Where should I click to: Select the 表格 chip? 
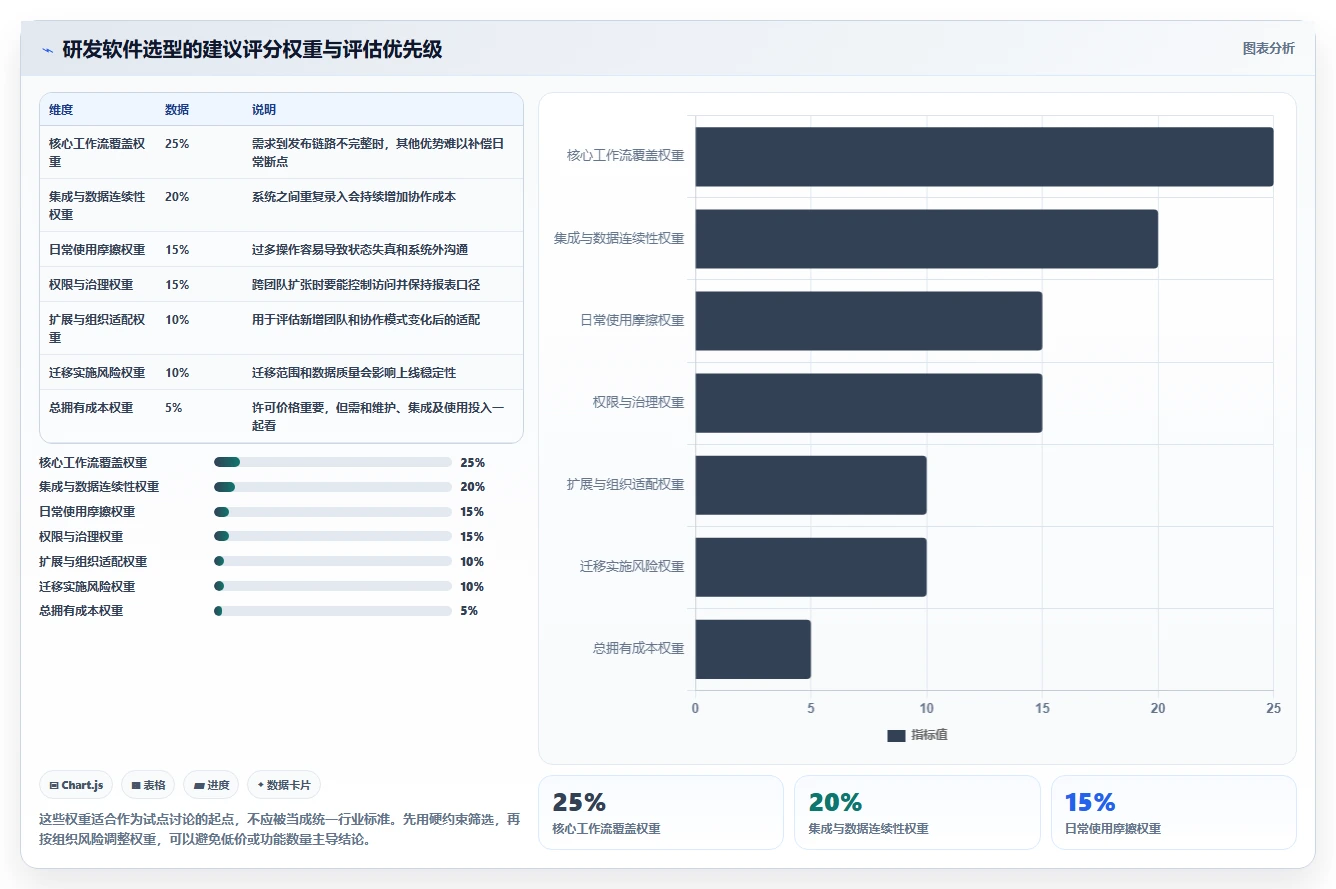[x=149, y=786]
